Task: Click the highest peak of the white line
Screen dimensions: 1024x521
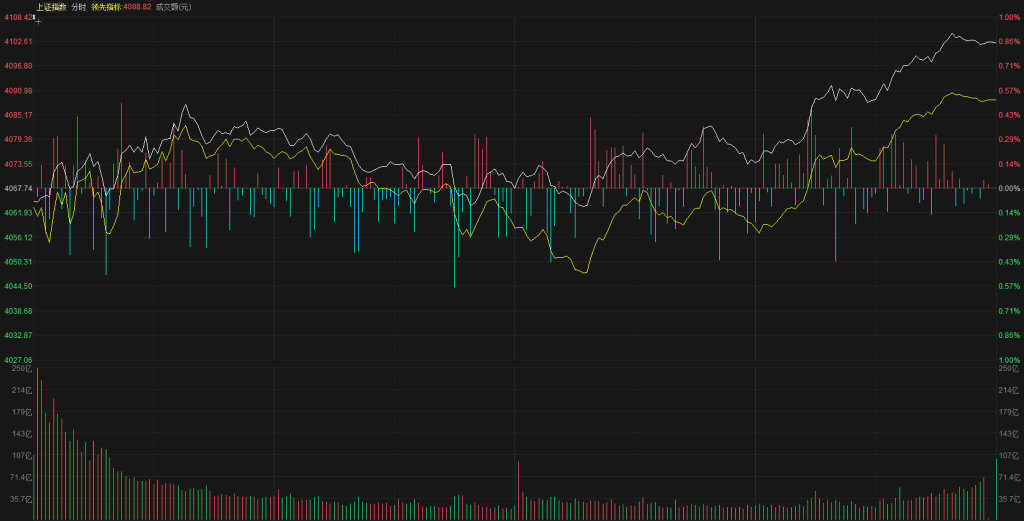Action: tap(950, 33)
